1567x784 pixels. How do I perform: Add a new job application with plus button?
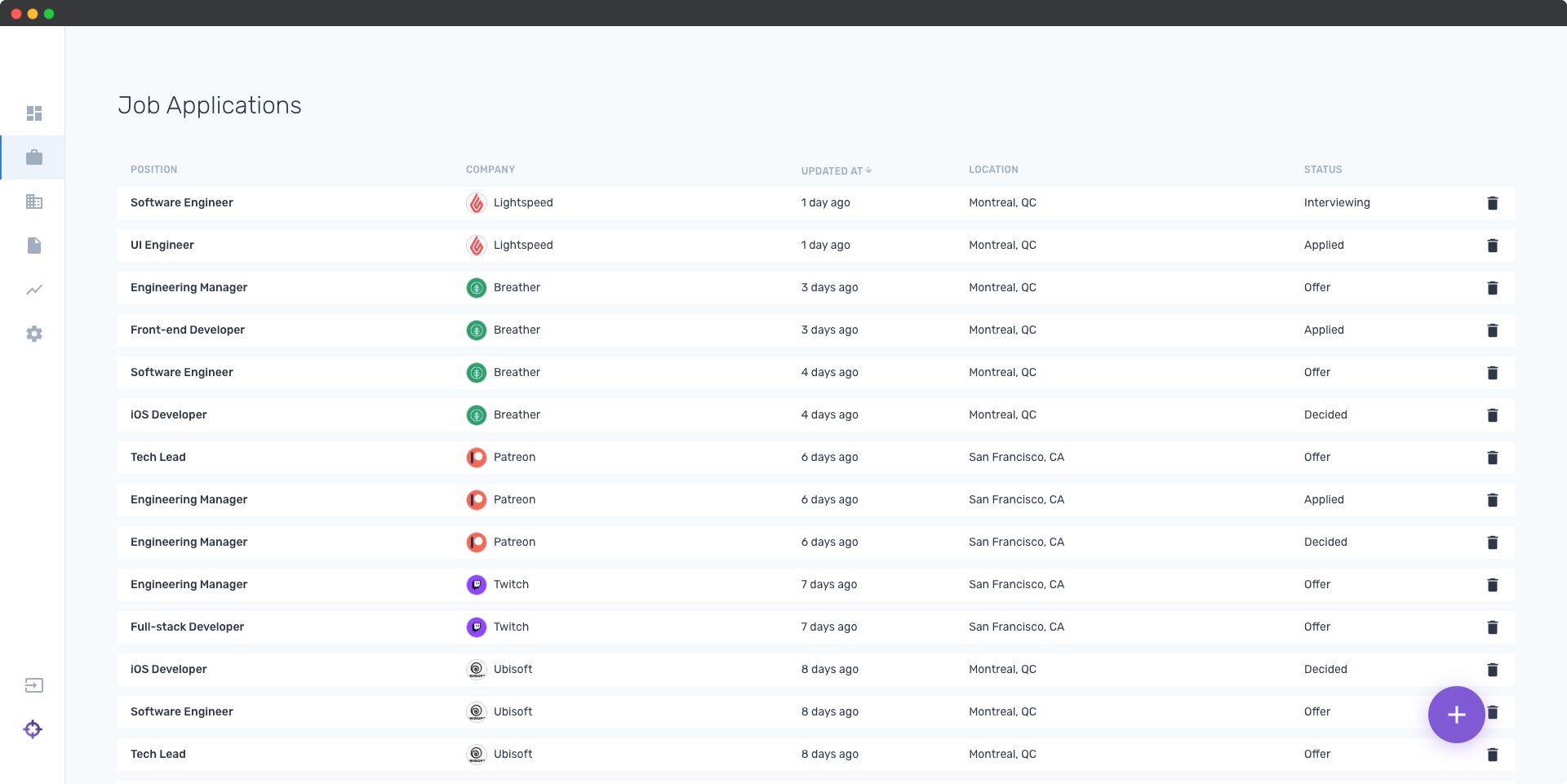[x=1456, y=715]
